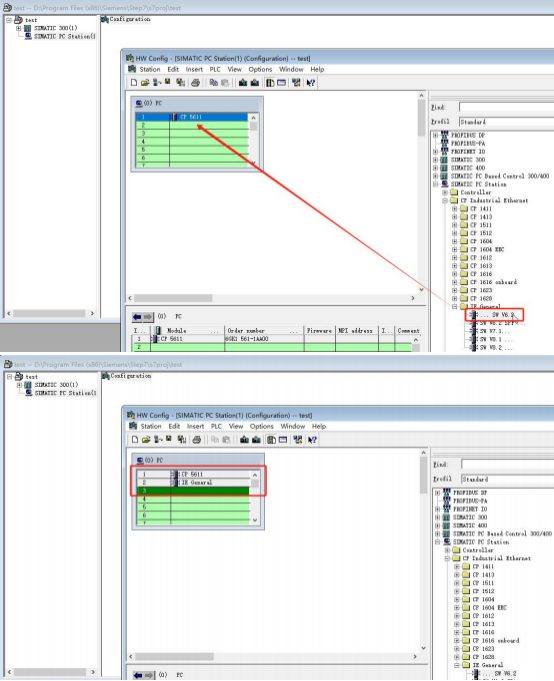Image resolution: width=554 pixels, height=681 pixels.
Task: Click the Module column header
Action: click(187, 331)
